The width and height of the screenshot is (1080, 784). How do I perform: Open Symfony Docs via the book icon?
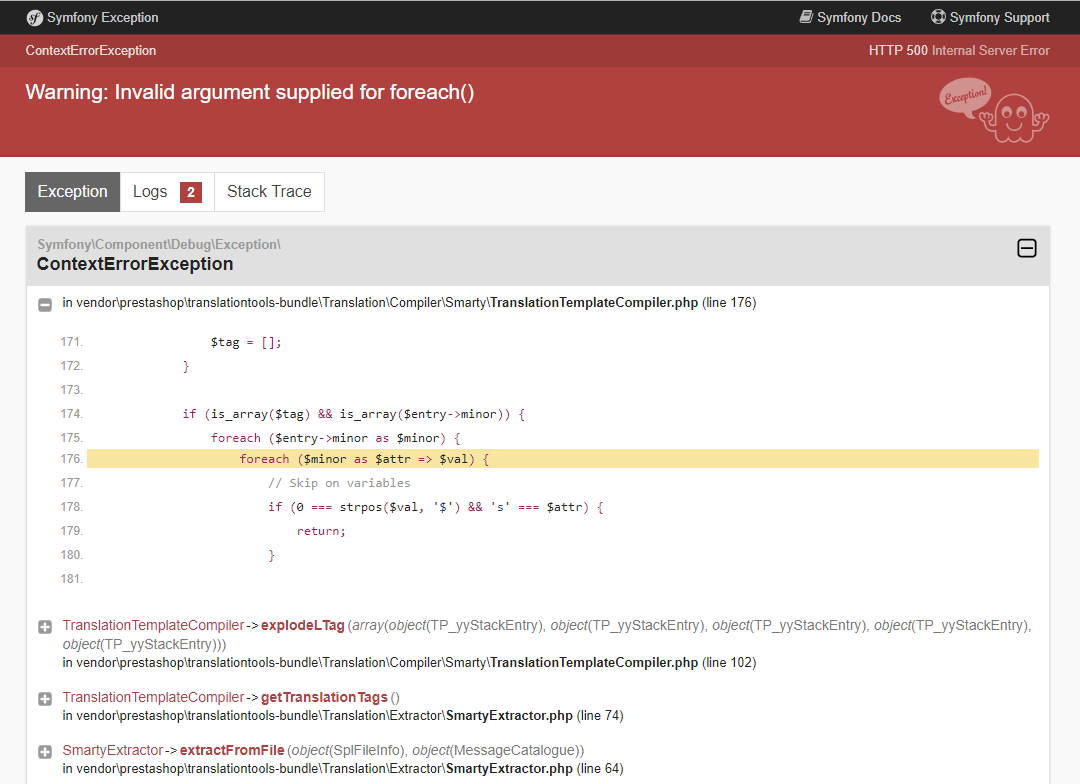[x=804, y=17]
